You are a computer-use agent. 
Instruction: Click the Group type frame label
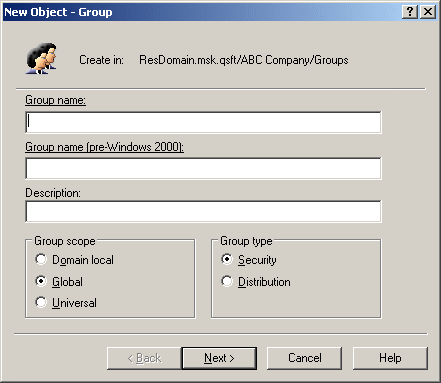coord(246,241)
